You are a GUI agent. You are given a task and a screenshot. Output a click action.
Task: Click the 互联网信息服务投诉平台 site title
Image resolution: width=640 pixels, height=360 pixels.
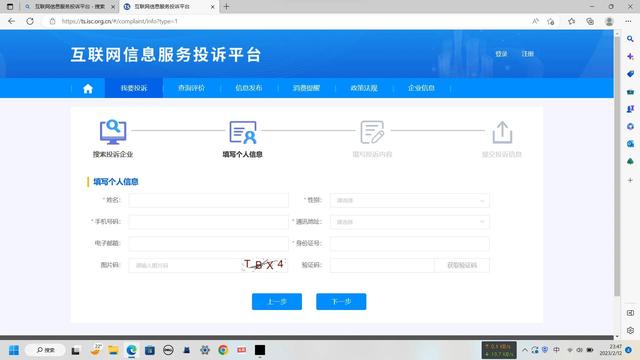[166, 55]
